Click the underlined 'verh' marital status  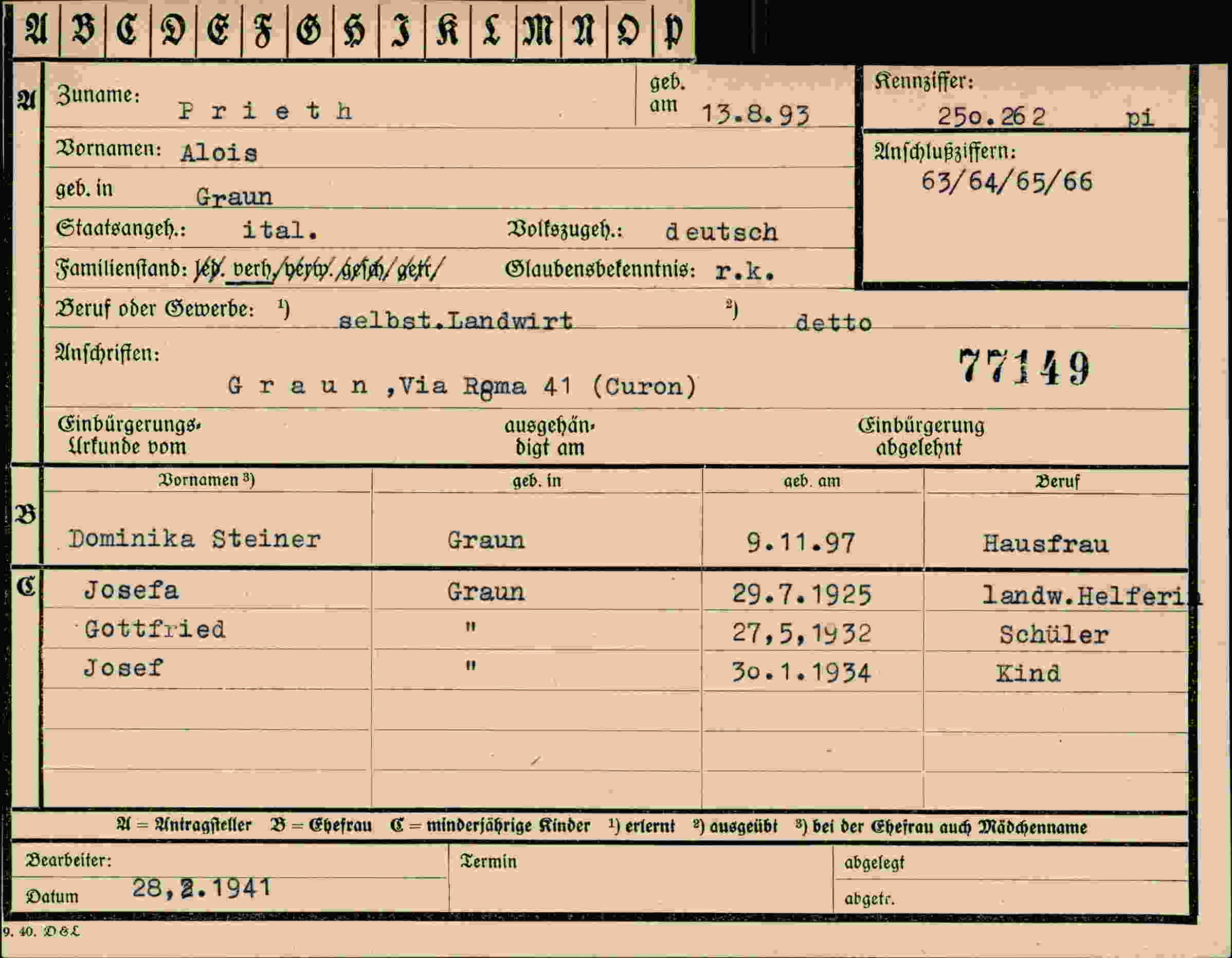(250, 269)
